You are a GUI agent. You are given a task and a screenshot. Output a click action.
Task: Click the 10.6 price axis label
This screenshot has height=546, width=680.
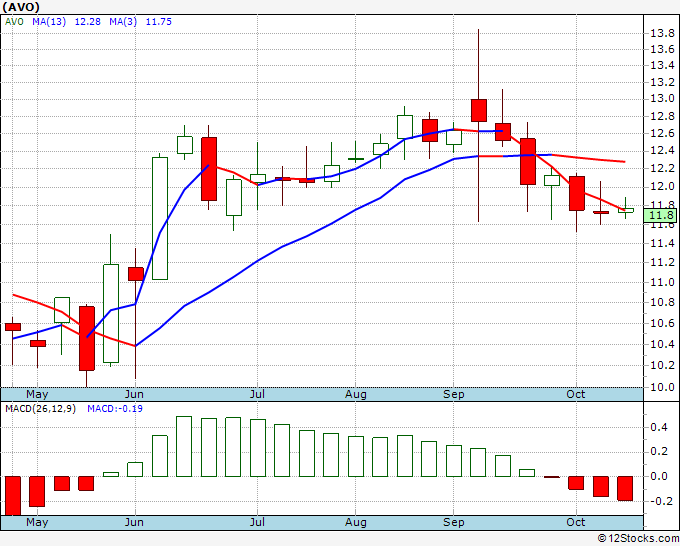click(662, 324)
